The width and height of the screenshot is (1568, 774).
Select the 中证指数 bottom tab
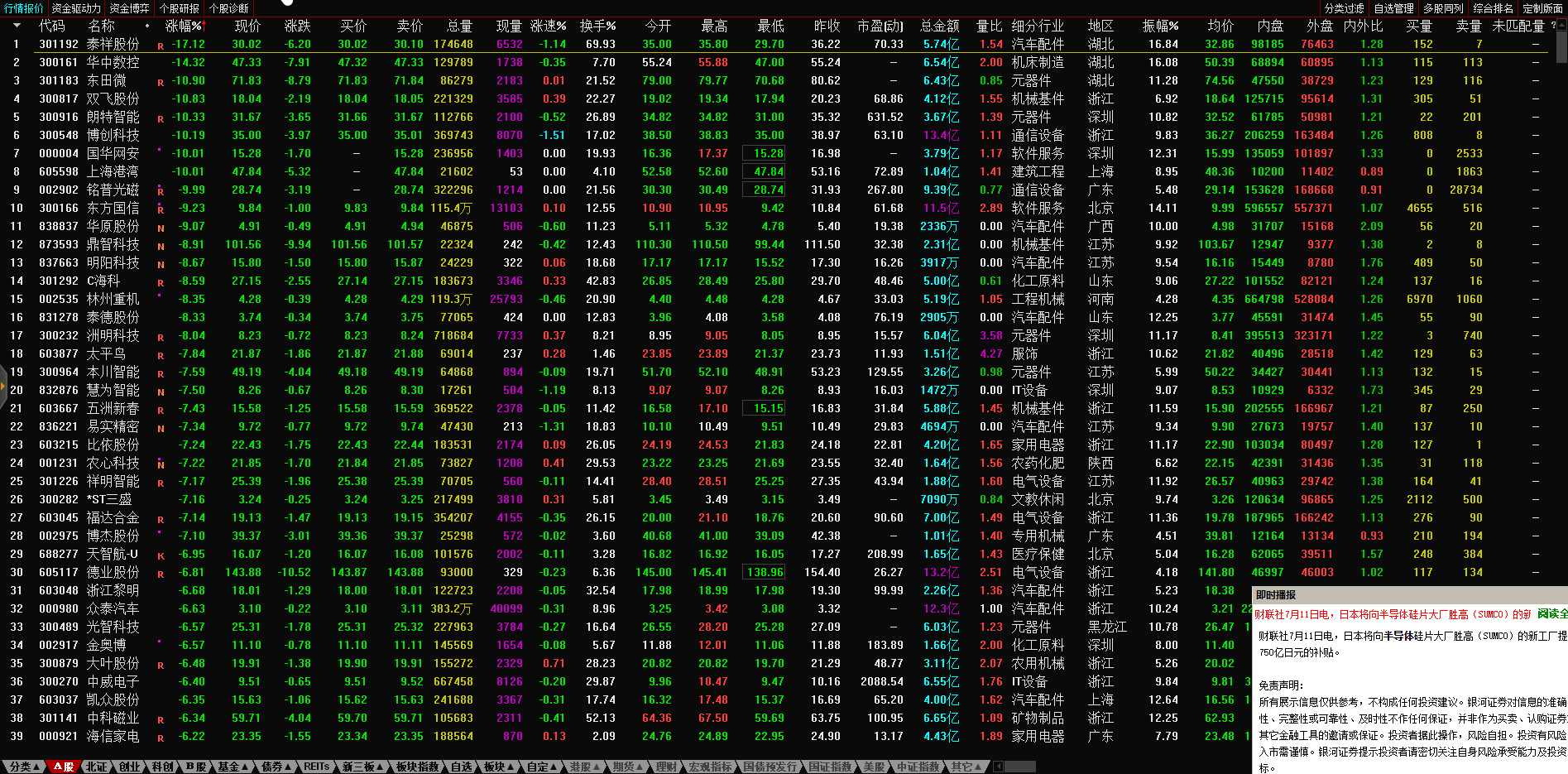tap(918, 767)
